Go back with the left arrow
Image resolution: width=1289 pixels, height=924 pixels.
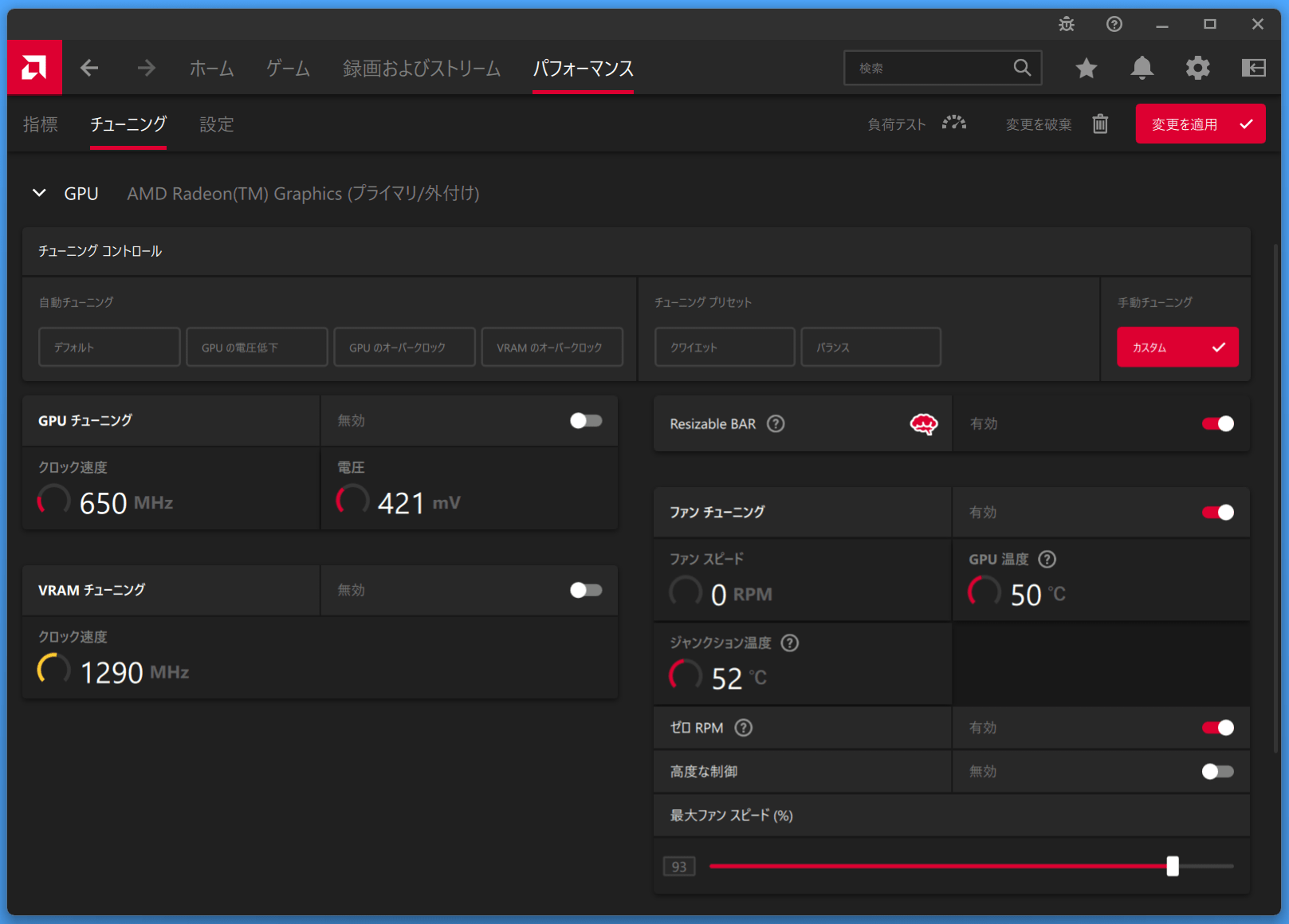(x=89, y=68)
